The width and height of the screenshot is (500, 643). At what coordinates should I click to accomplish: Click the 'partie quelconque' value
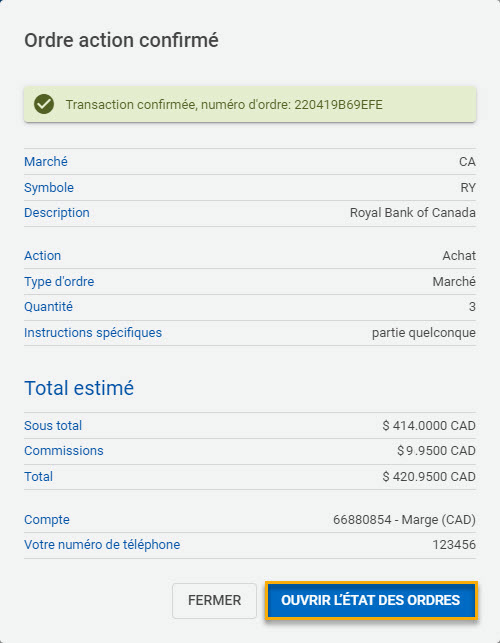click(424, 333)
